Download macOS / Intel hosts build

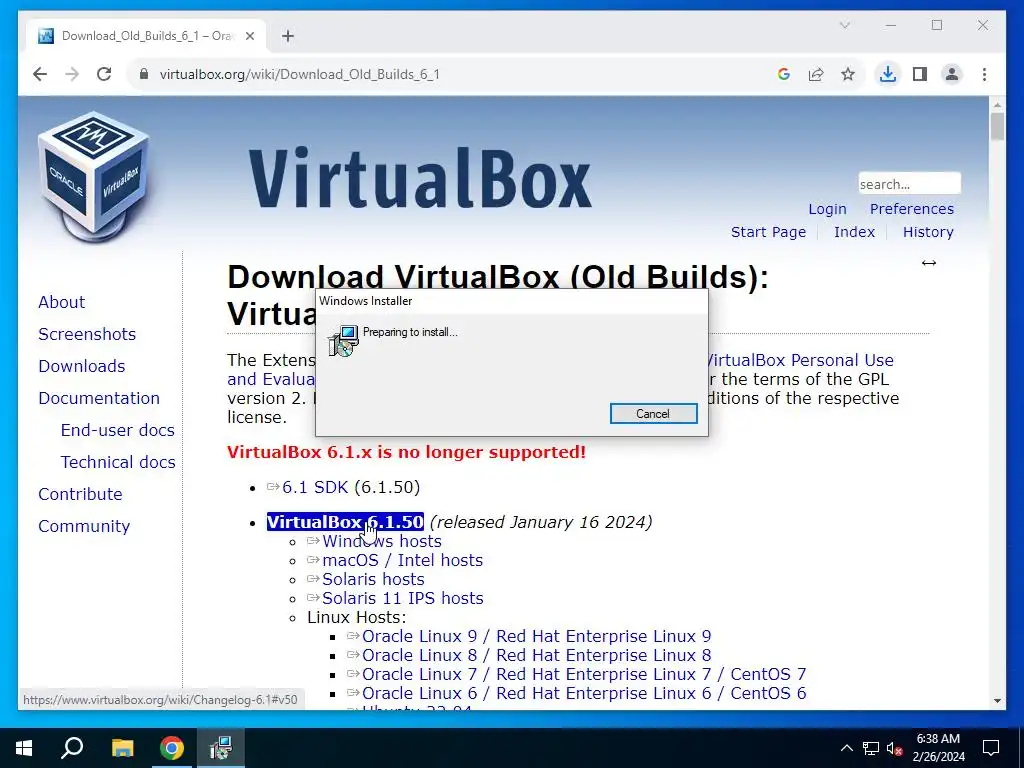click(402, 560)
